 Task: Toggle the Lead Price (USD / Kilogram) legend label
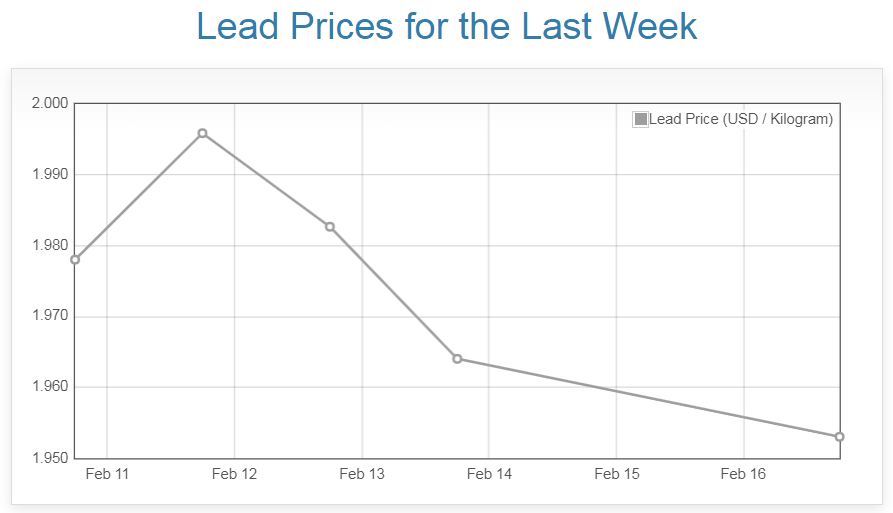(x=740, y=120)
